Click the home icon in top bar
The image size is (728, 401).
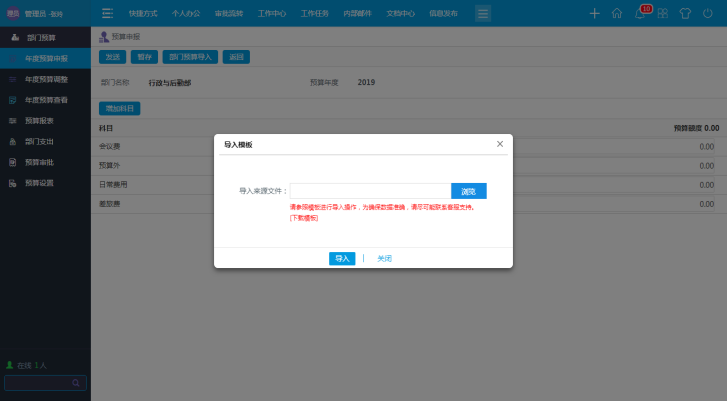coord(617,13)
